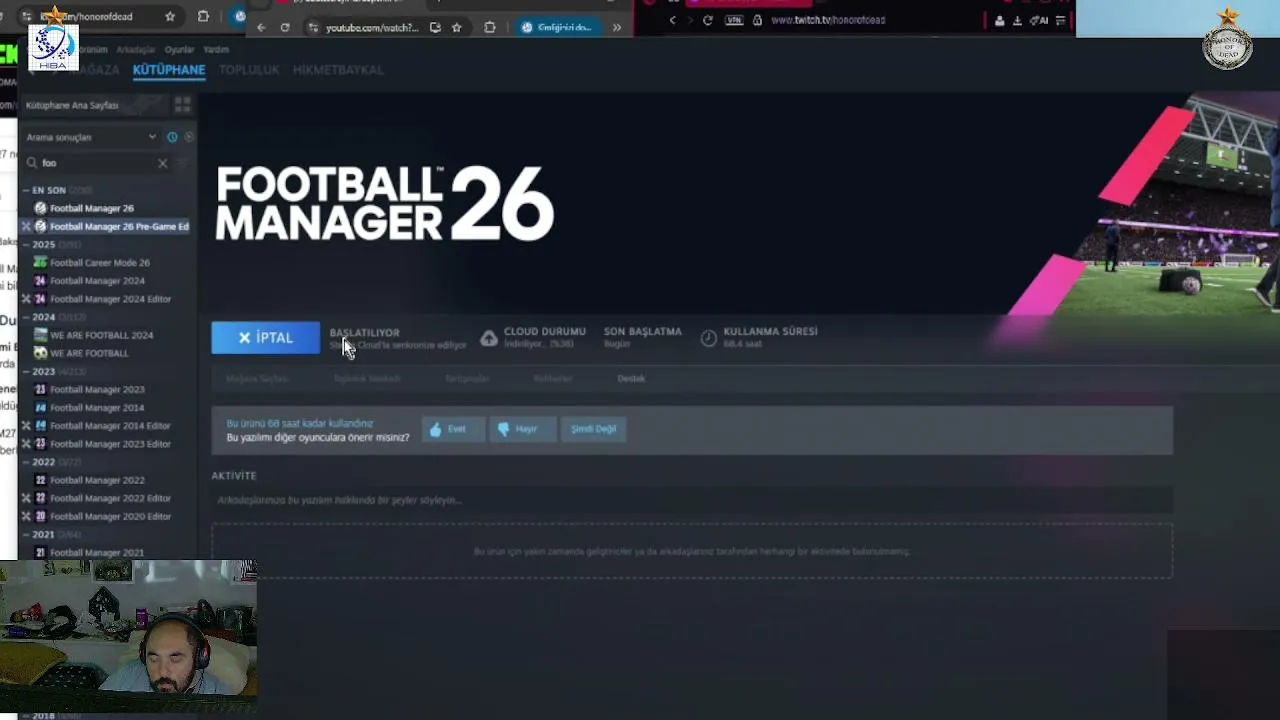Open downloads in the Twitch browser toolbar

[1017, 20]
